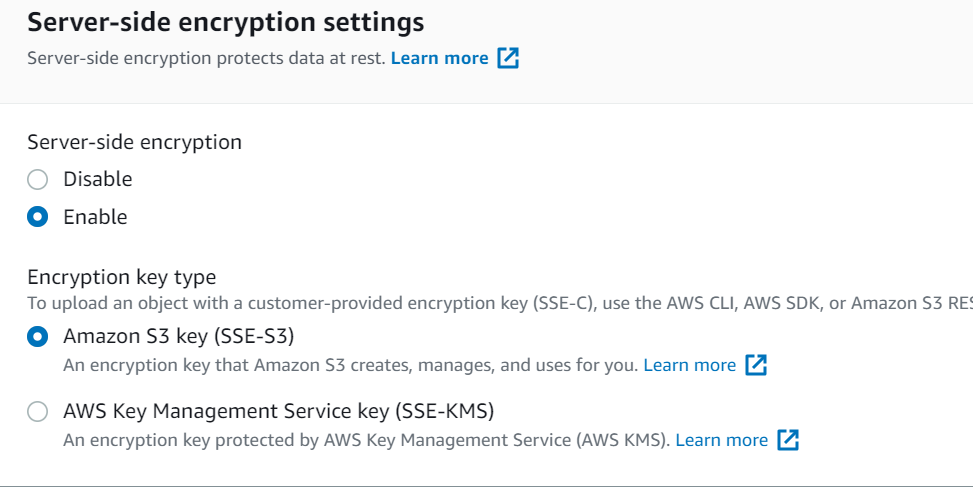Click 'Amazon S3 key (SSE-S3)' label text

pyautogui.click(x=179, y=336)
